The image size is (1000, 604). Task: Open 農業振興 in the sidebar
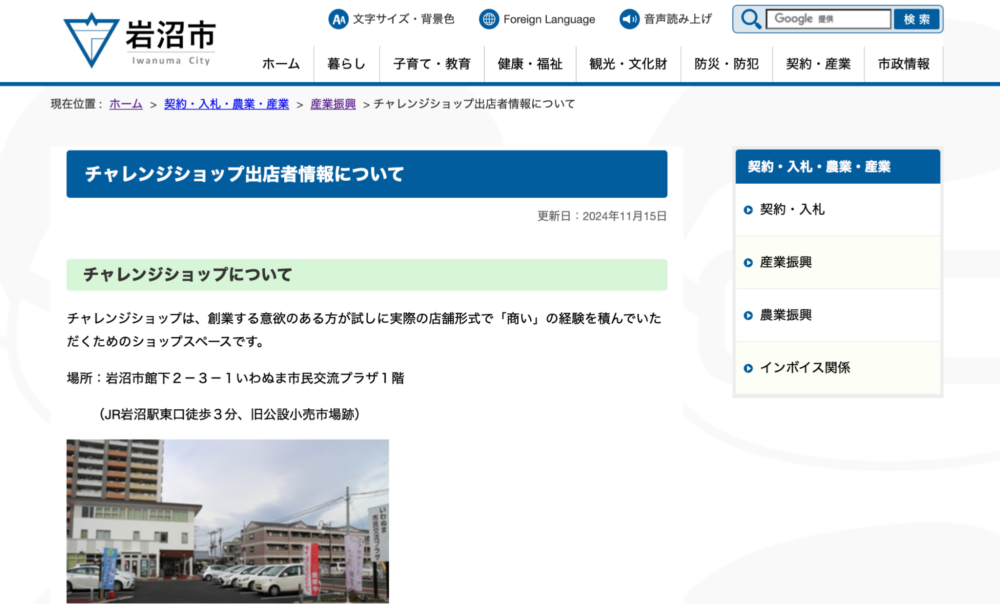tap(838, 315)
